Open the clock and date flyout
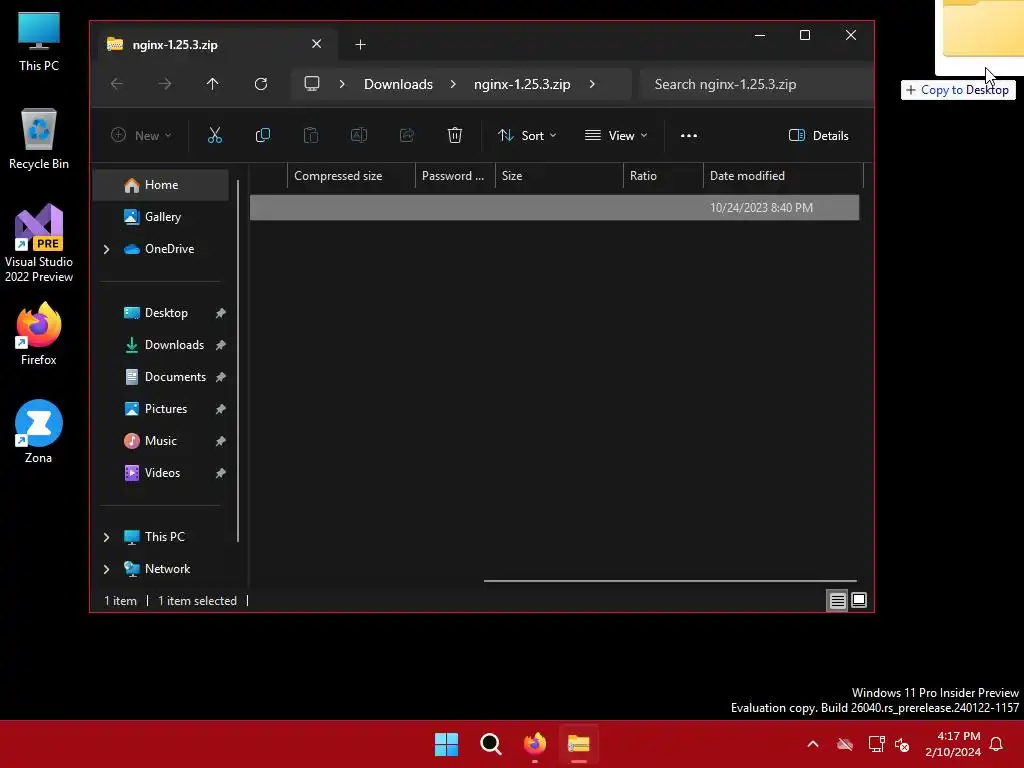 (953, 744)
